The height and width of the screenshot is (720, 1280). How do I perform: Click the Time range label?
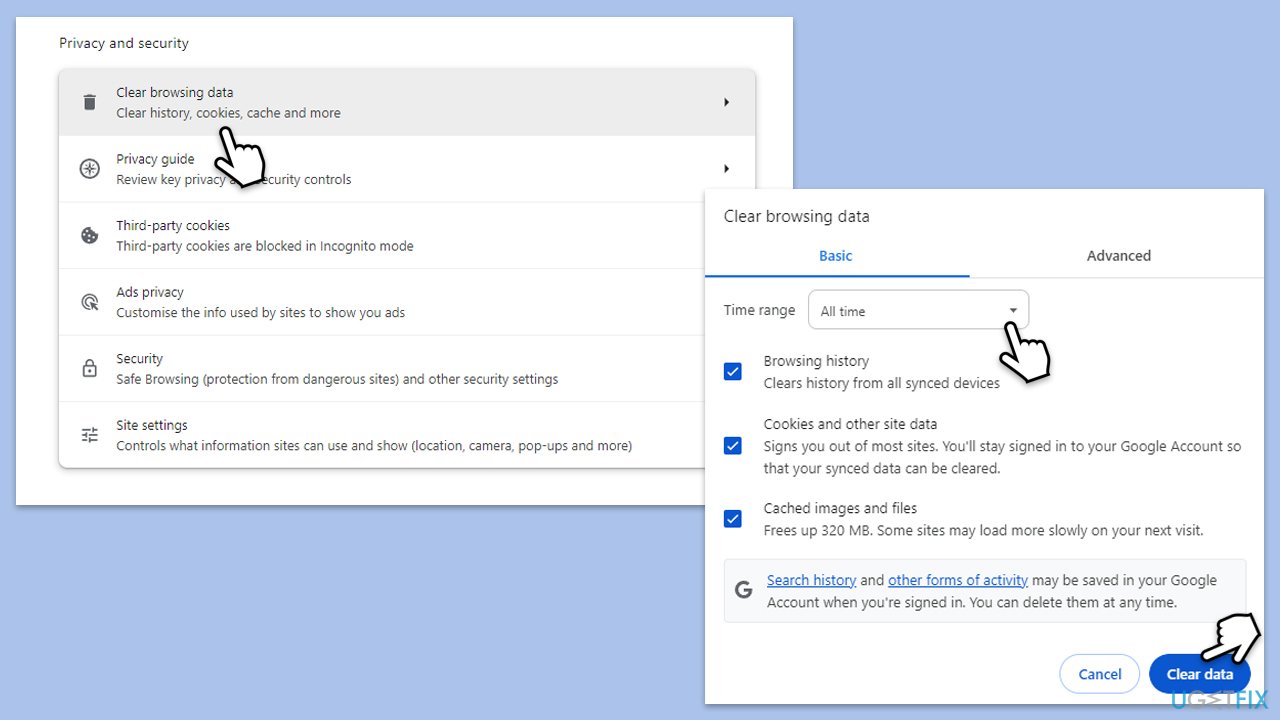759,310
